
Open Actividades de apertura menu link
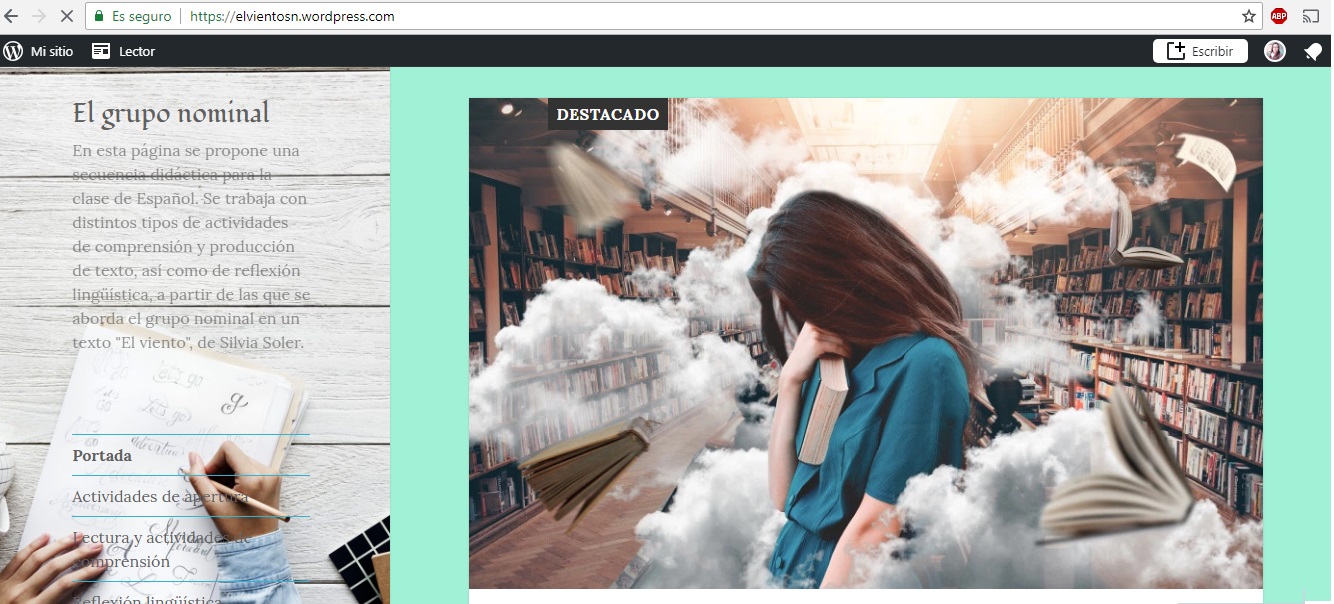point(160,497)
